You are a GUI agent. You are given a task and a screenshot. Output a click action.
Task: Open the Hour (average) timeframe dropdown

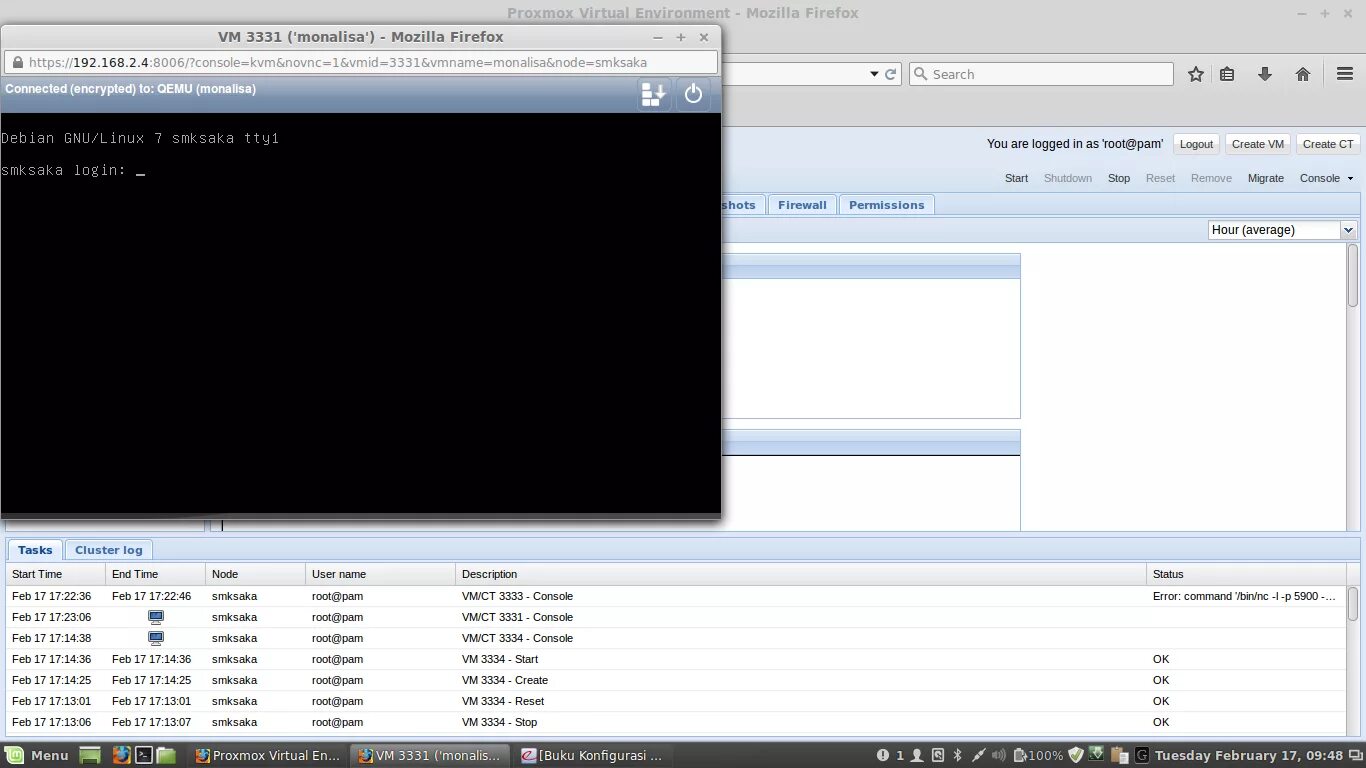1348,230
